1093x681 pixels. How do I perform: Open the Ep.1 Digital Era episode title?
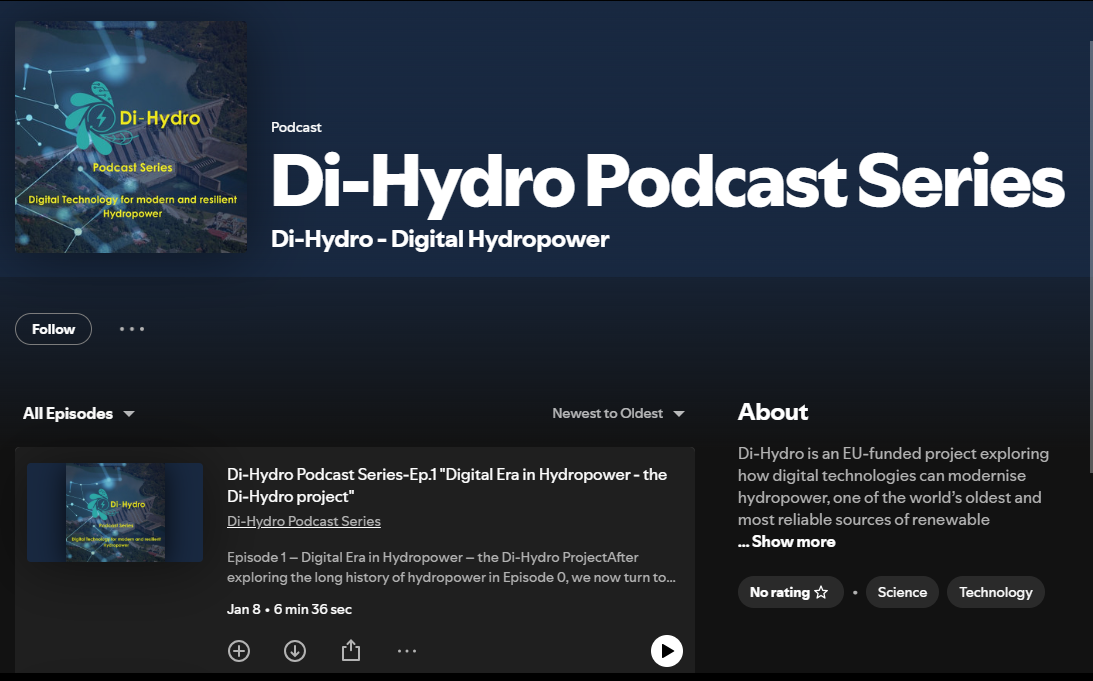click(x=446, y=485)
